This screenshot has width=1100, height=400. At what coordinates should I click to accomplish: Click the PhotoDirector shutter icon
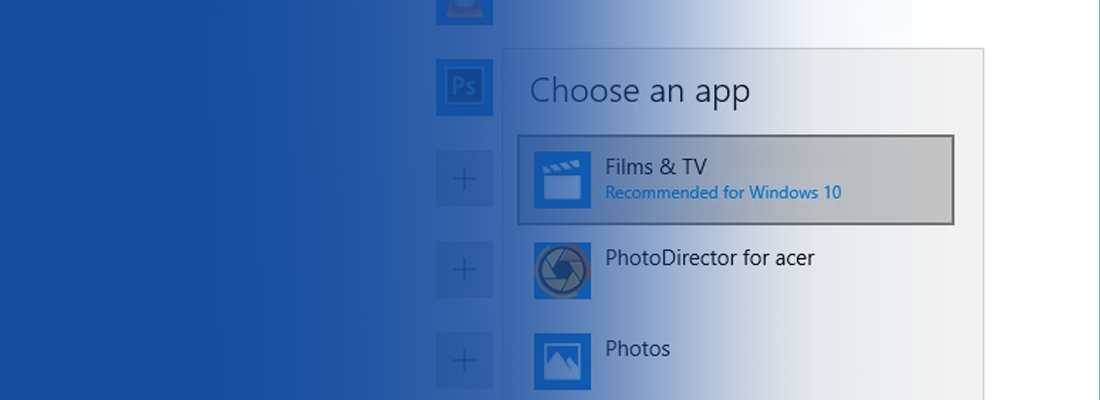click(x=562, y=271)
